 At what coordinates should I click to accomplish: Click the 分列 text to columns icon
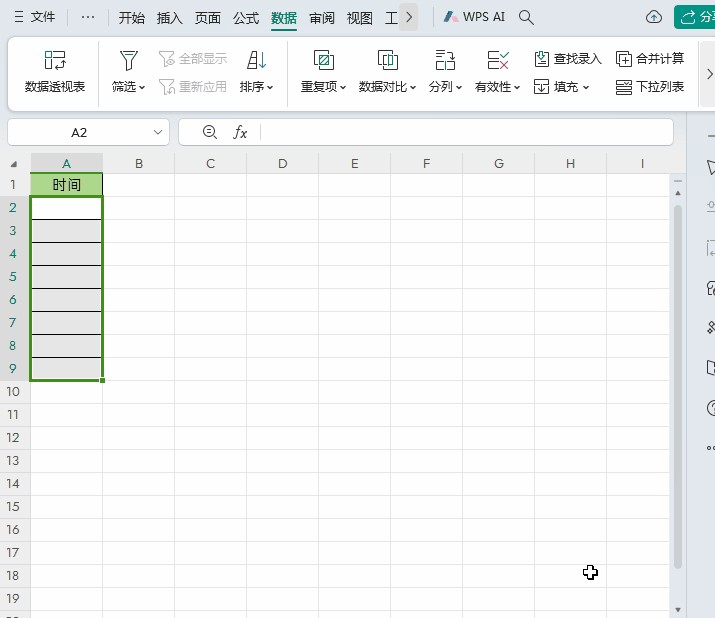[x=445, y=61]
